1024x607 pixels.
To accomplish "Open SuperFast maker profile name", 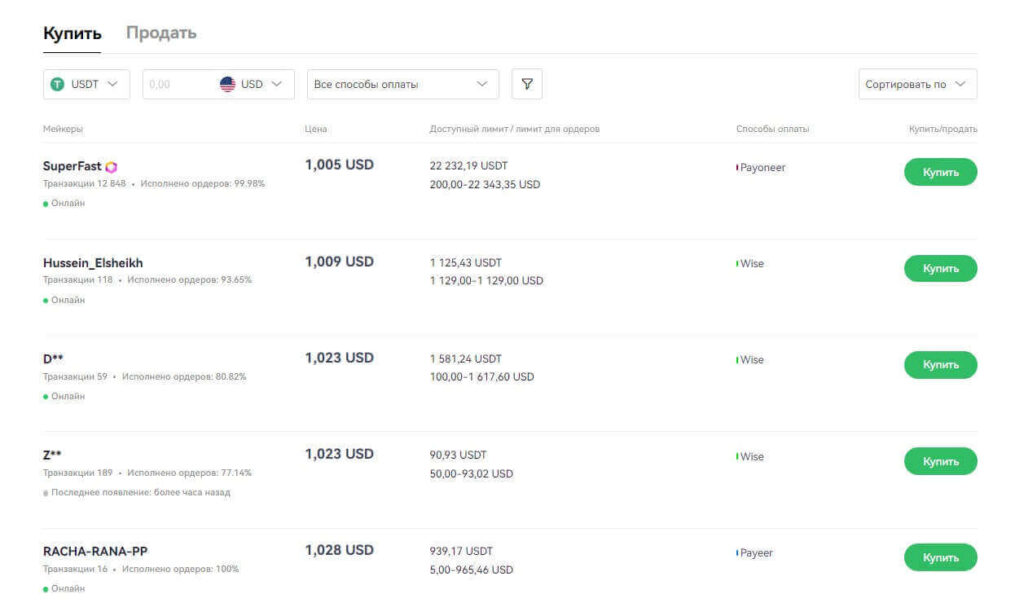I will coord(72,166).
